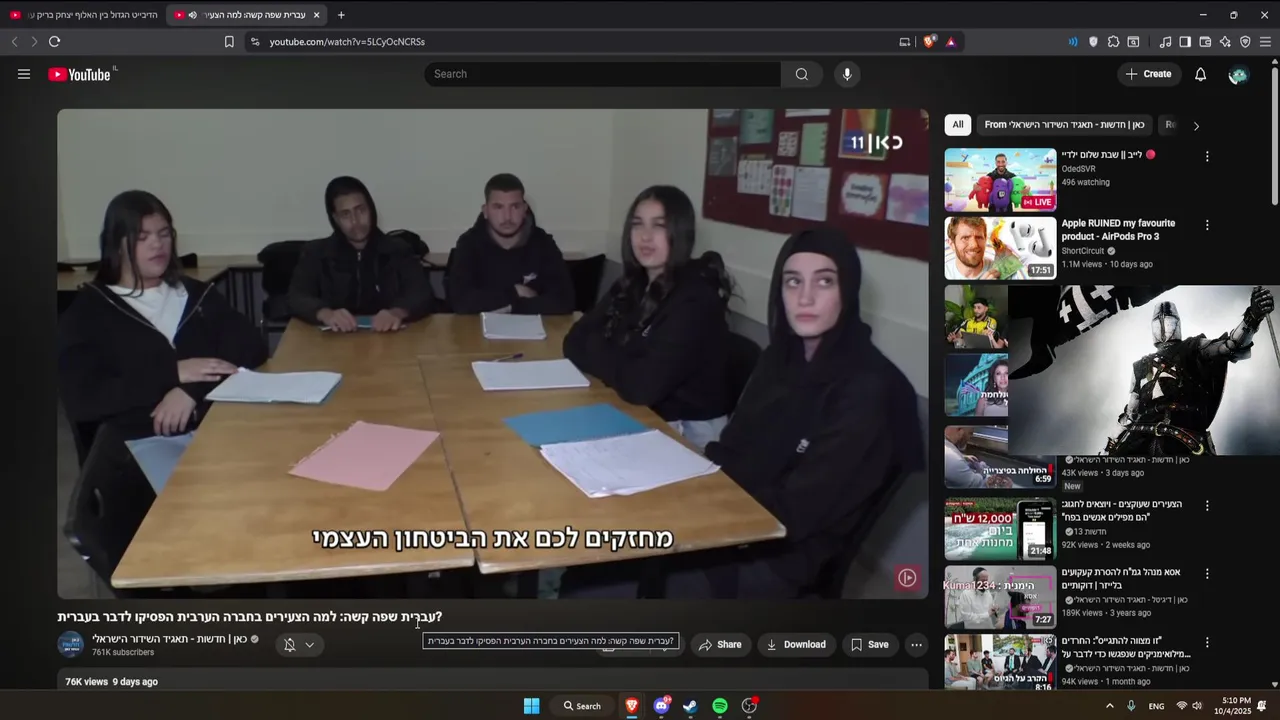1280x720 pixels.
Task: Open the extensions puzzle icon
Action: pos(1113,42)
